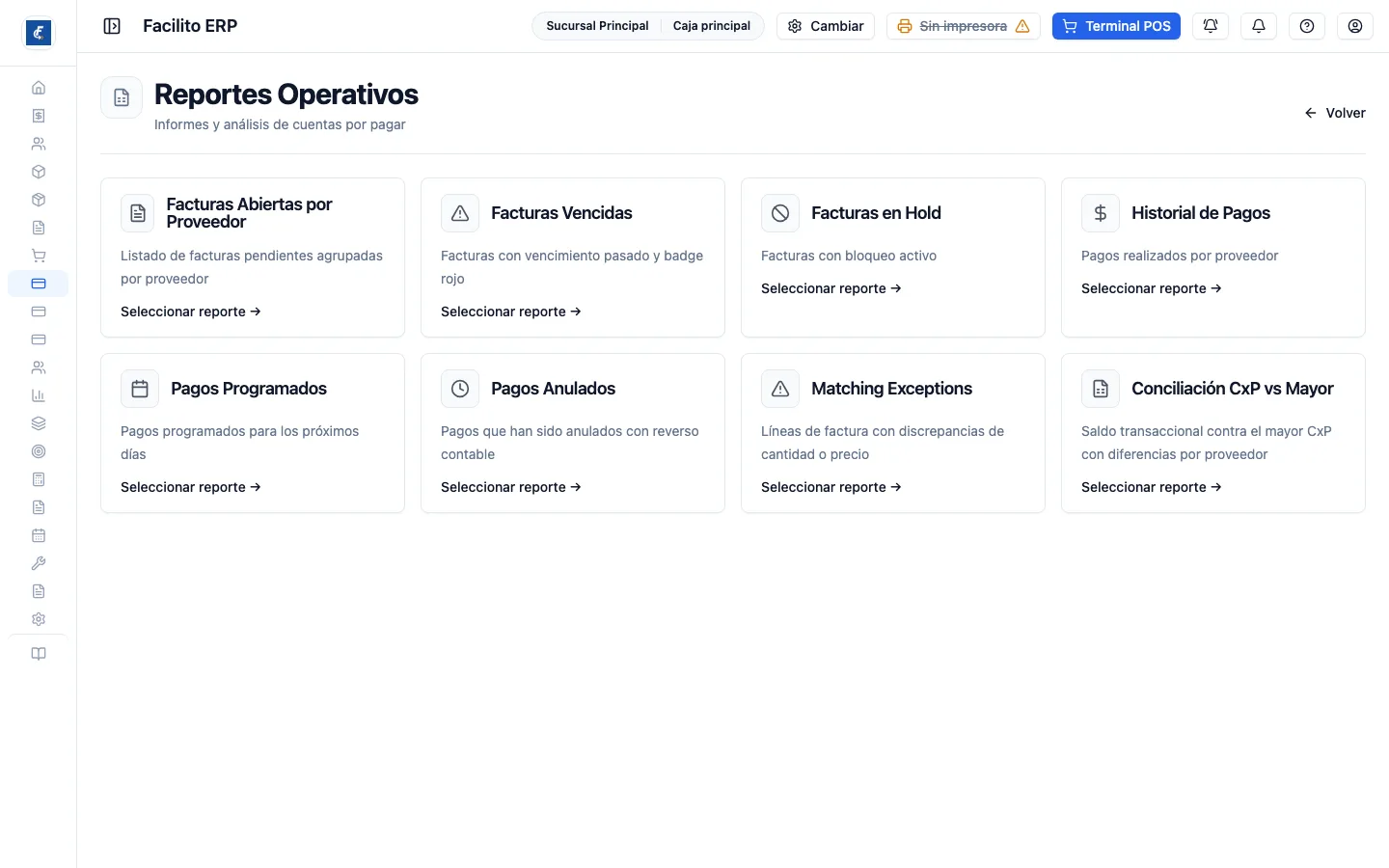This screenshot has width=1389, height=868.
Task: Open the calculator icon in the sidebar
Action: click(x=39, y=479)
